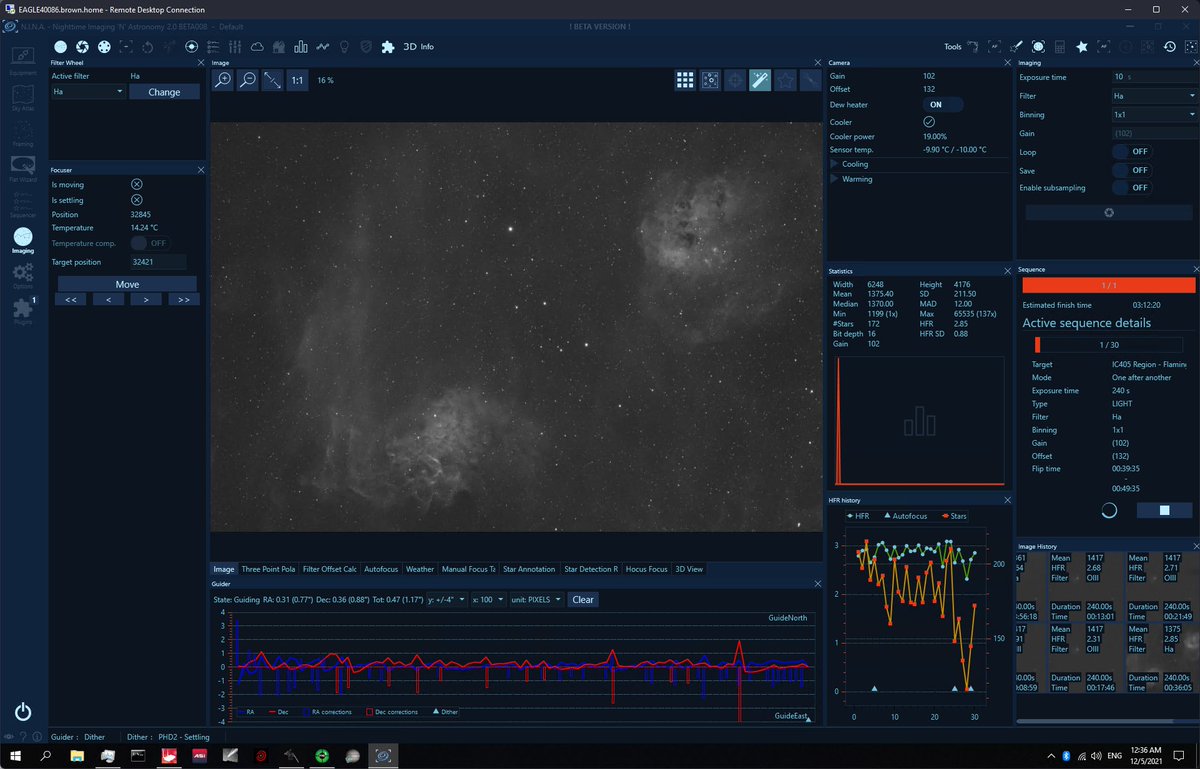Click the star icon in Tools toolbar

(x=1081, y=46)
